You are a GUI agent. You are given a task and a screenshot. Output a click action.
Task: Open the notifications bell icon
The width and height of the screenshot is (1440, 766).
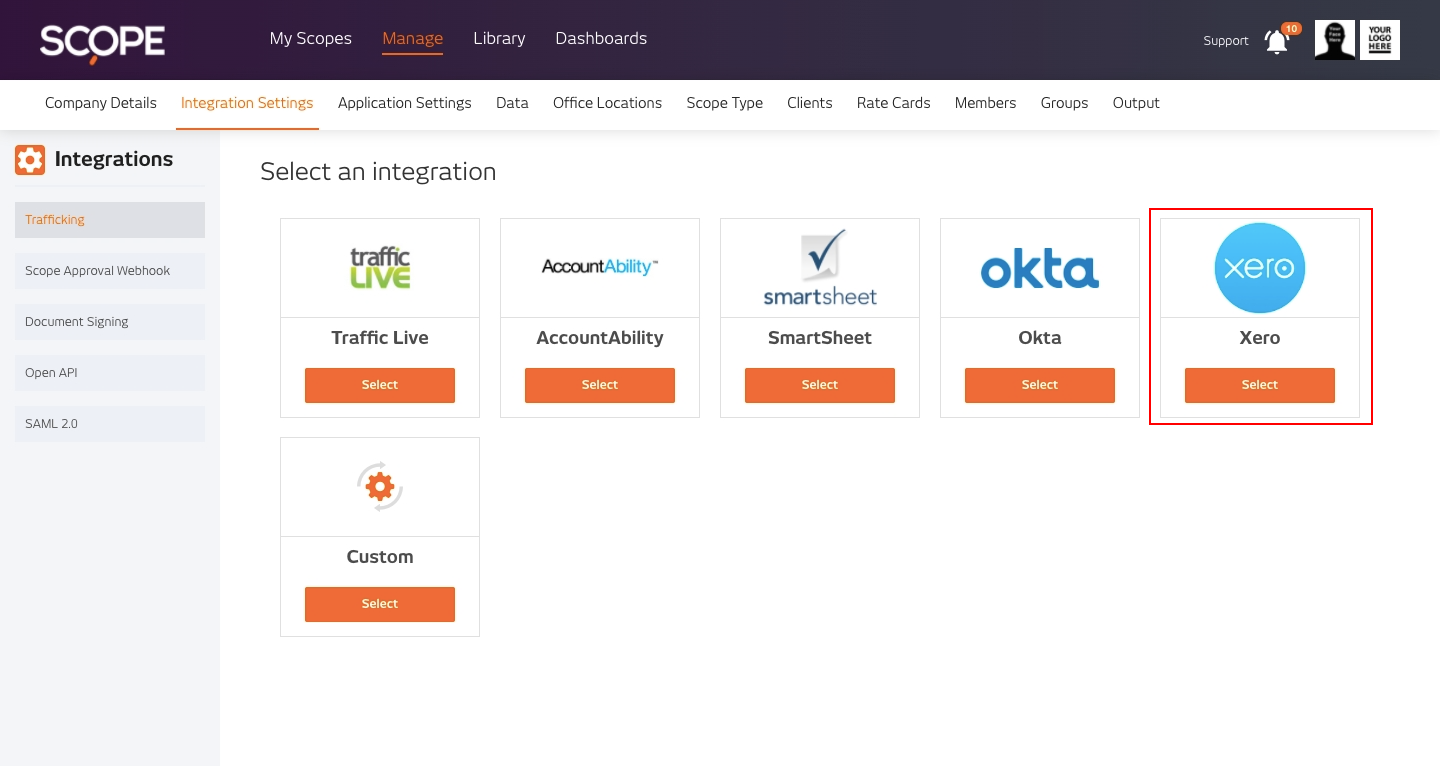1277,42
